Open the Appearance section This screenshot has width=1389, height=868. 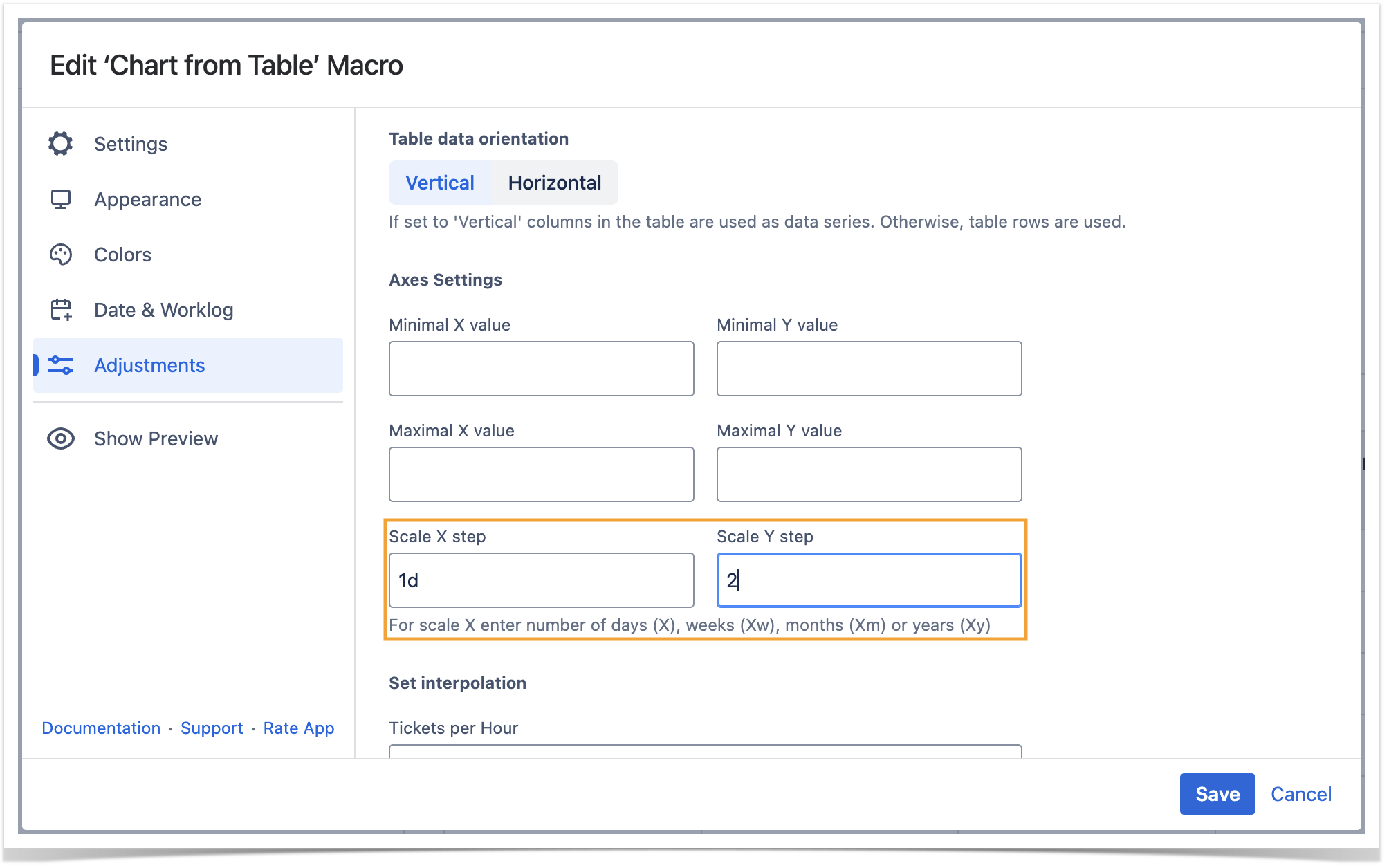click(x=147, y=199)
